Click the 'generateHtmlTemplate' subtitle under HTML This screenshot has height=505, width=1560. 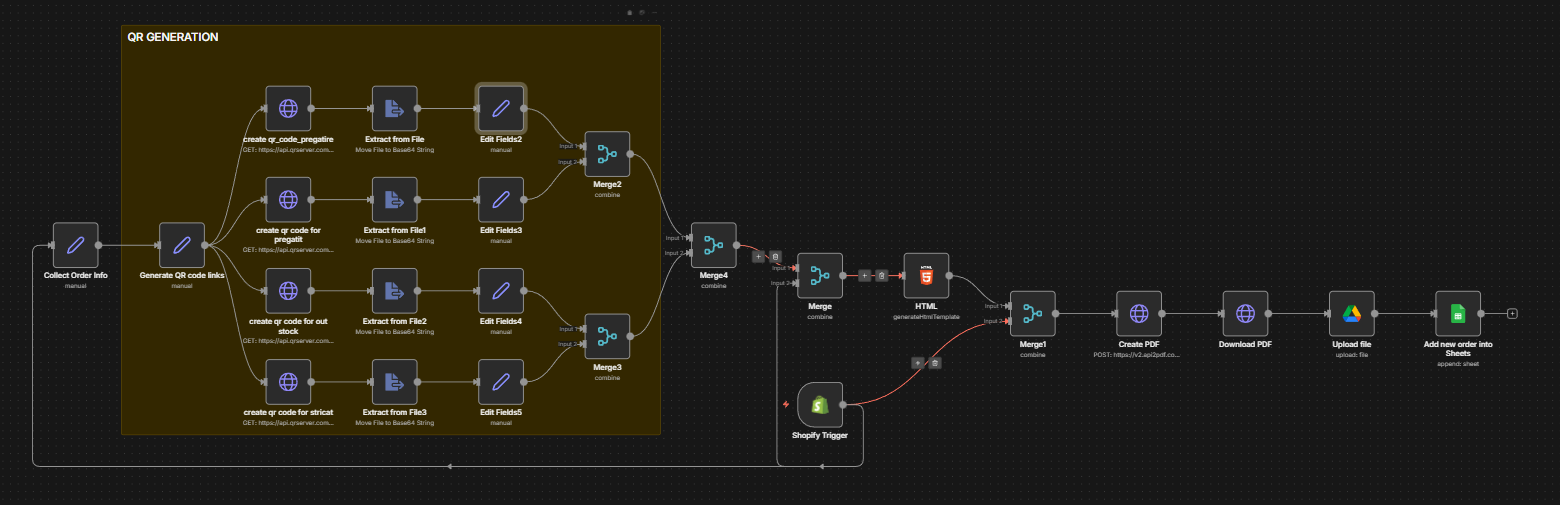click(x=926, y=316)
